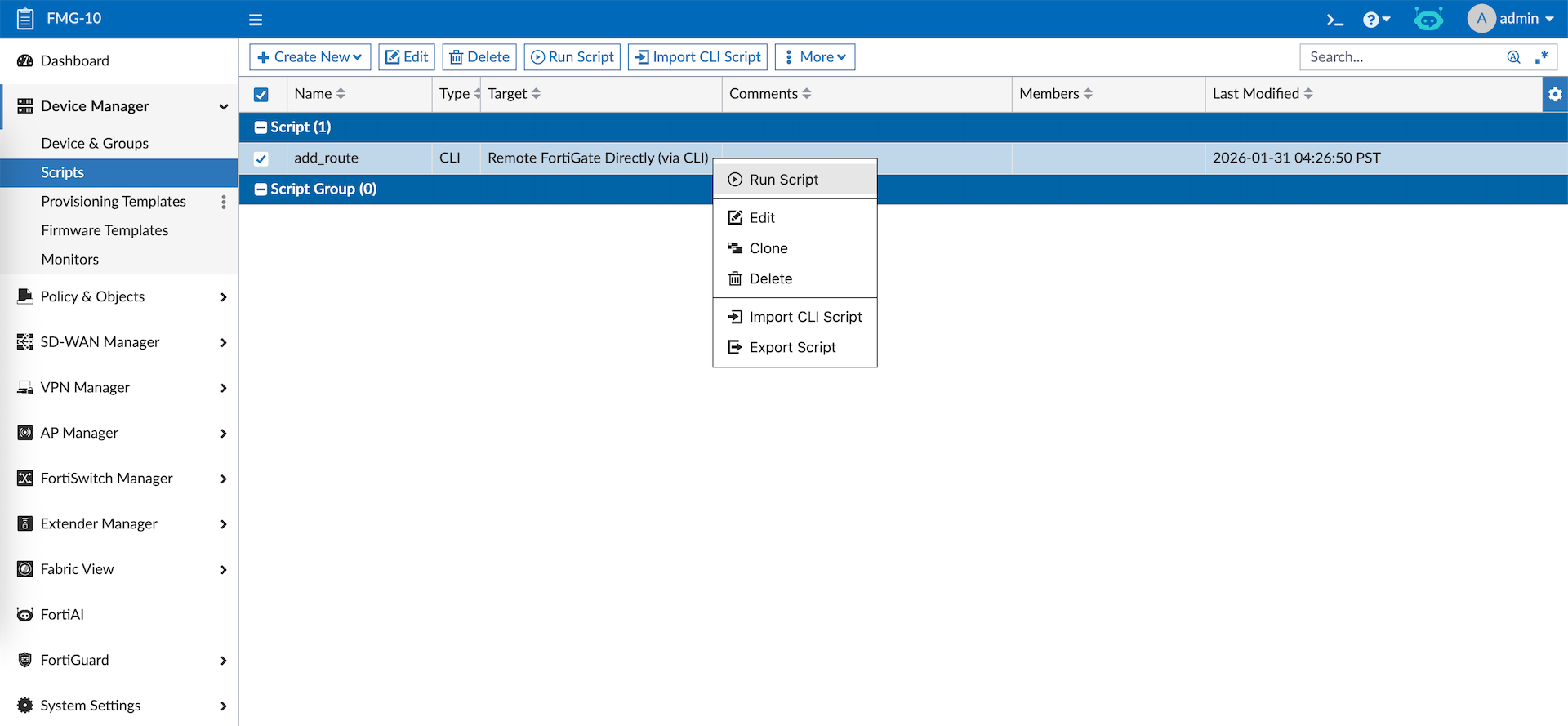Open the CLI console icon in header
The width and height of the screenshot is (1568, 726).
[x=1334, y=20]
